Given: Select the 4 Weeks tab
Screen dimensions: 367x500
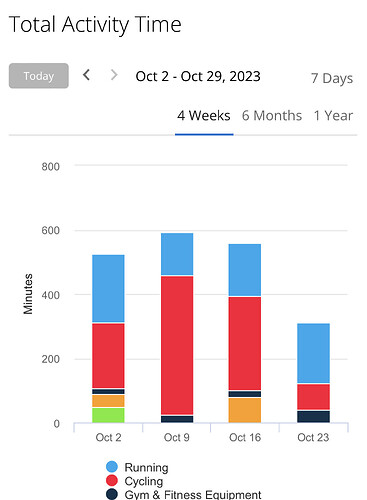Looking at the screenshot, I should point(204,116).
